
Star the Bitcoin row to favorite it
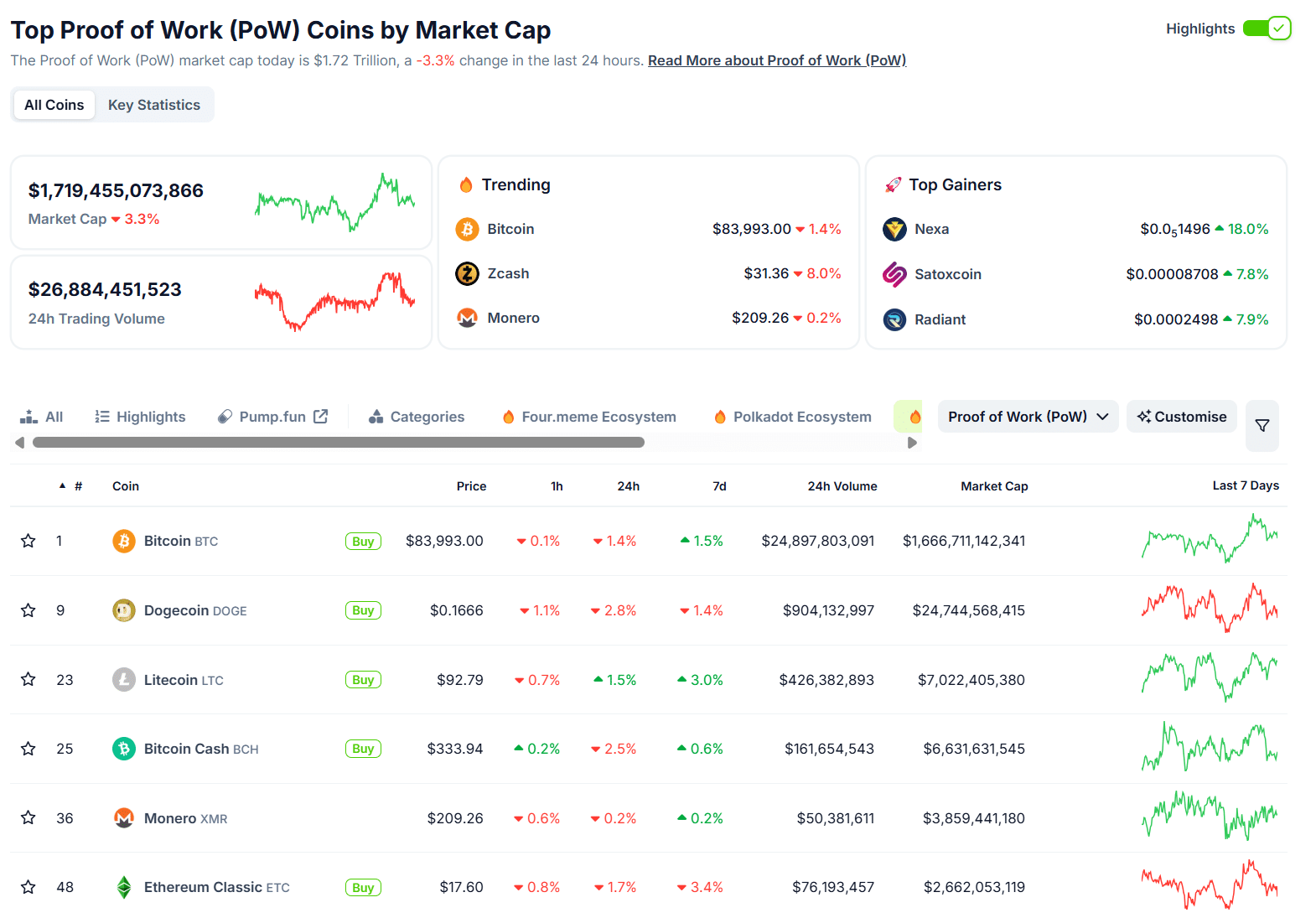28,541
